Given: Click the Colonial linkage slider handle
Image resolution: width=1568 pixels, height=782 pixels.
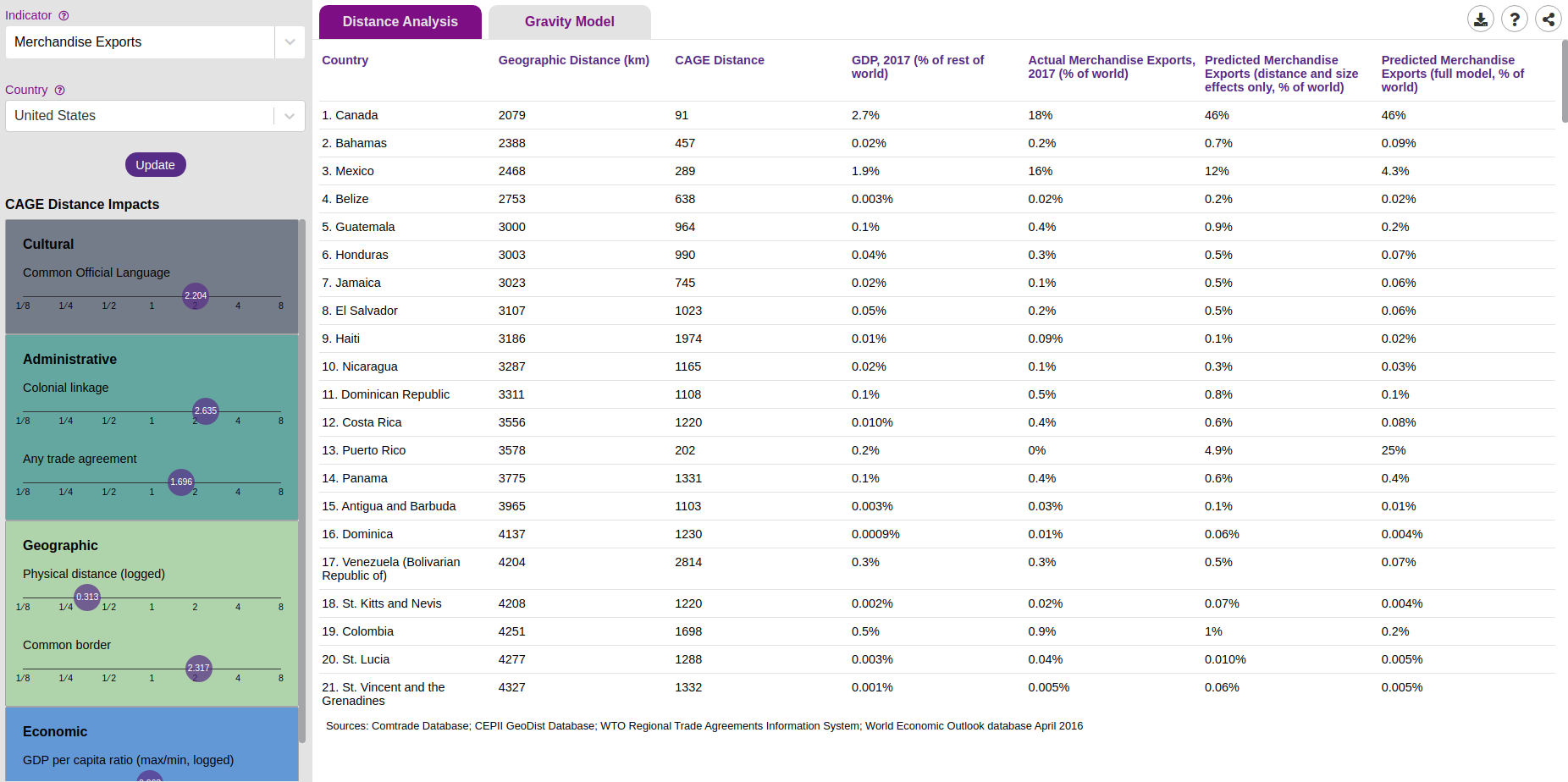Looking at the screenshot, I should (206, 411).
